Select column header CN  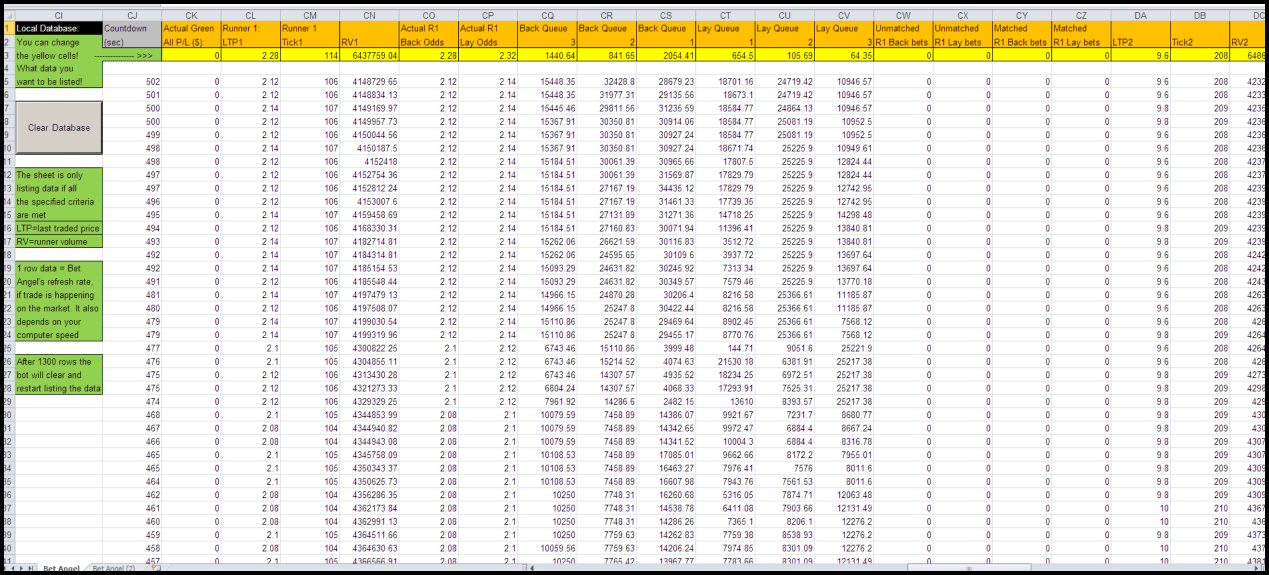(369, 16)
